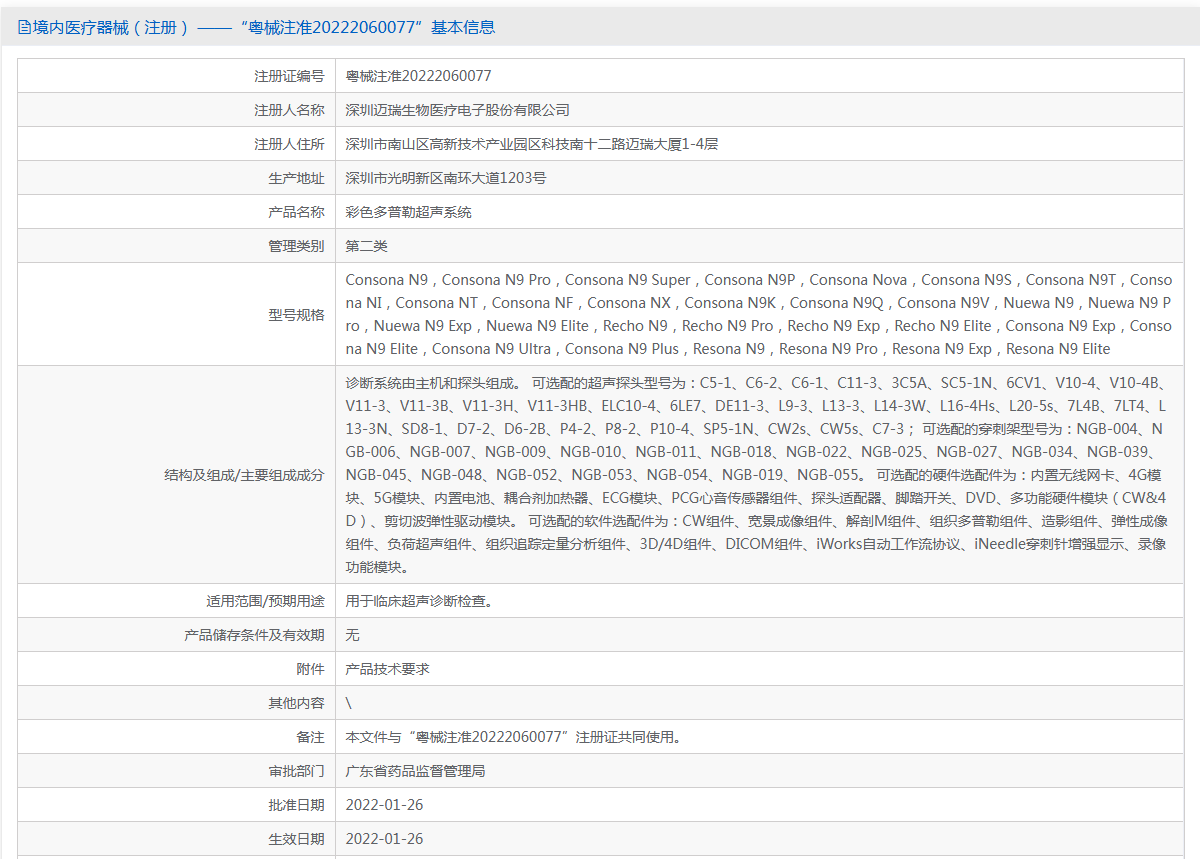
Task: Select intended use text 用于临床超声诊断检查。
Action: point(419,601)
